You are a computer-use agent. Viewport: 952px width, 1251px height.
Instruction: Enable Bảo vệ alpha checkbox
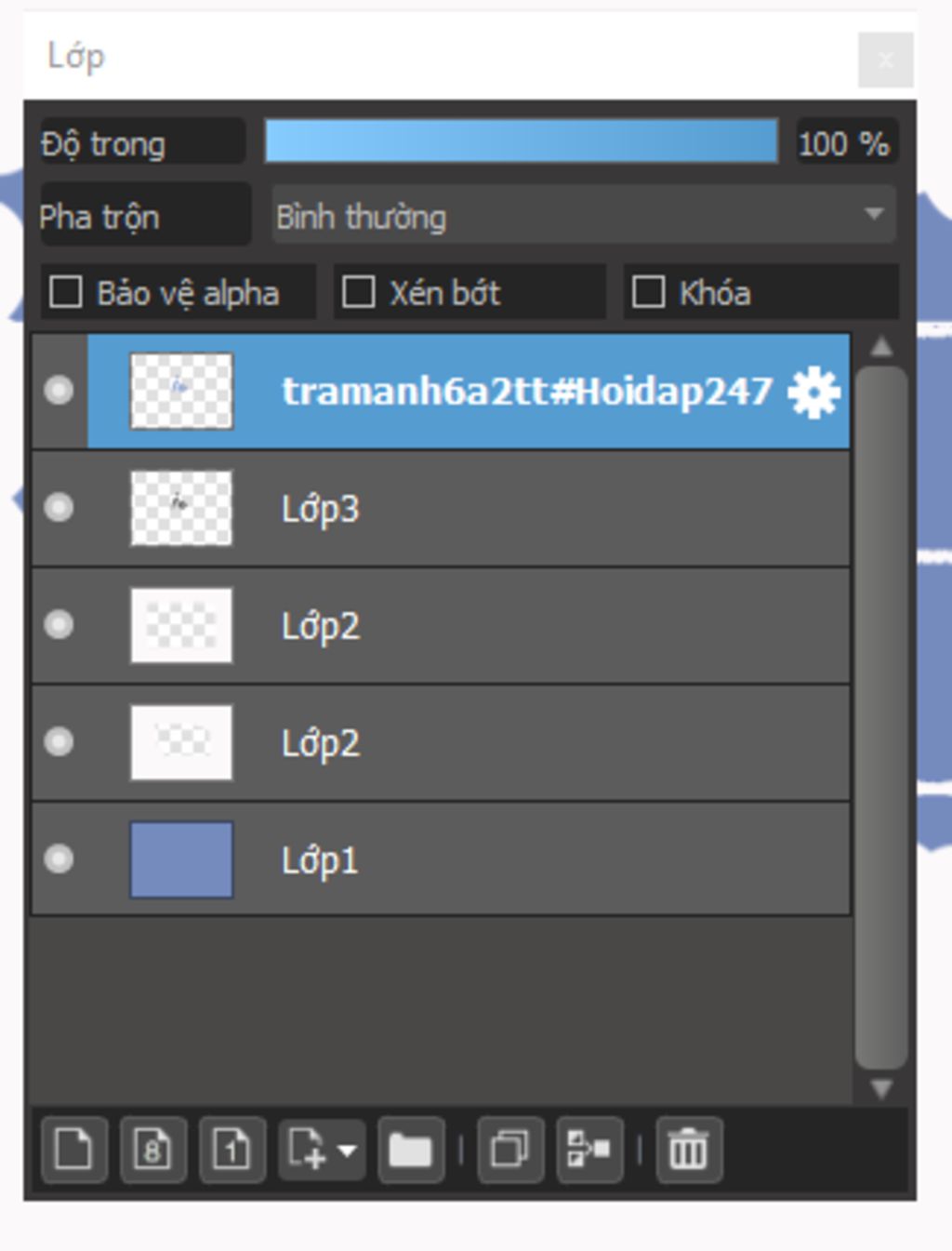[x=66, y=292]
